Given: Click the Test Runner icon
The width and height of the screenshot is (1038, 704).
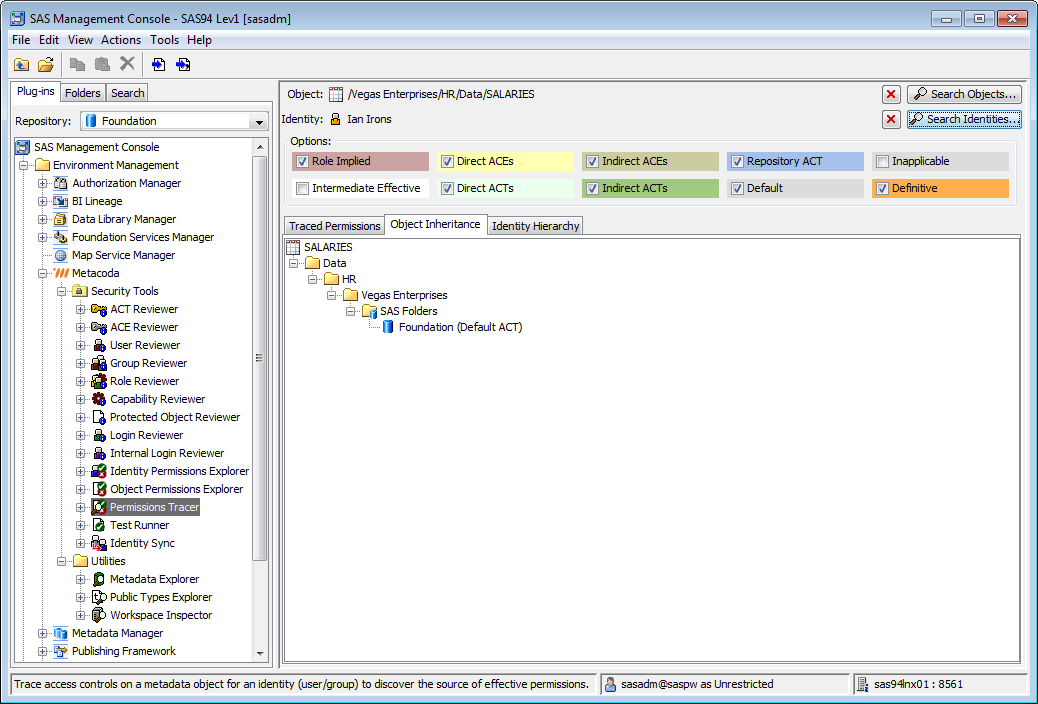Looking at the screenshot, I should click(x=99, y=525).
